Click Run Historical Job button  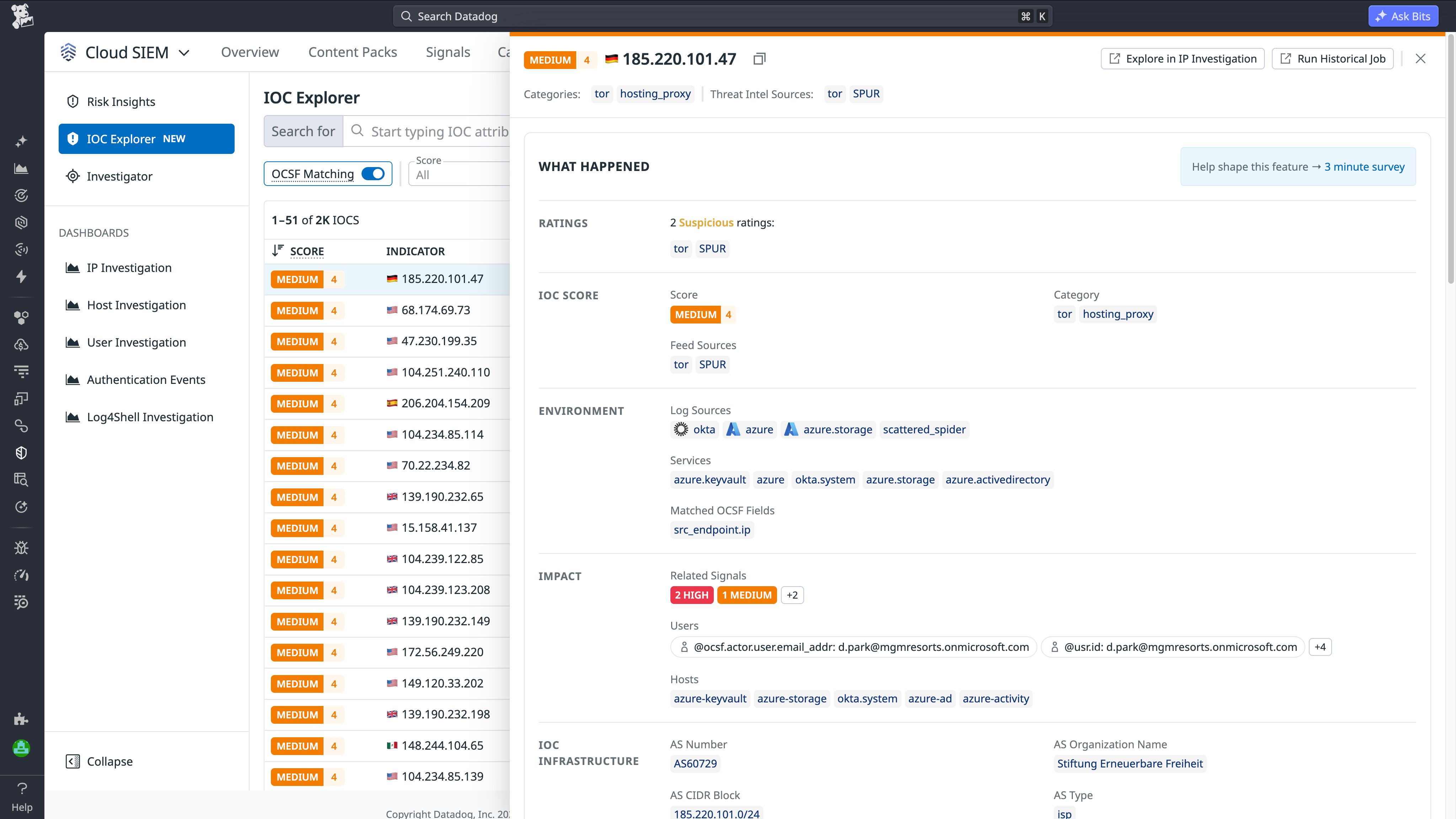tap(1333, 59)
